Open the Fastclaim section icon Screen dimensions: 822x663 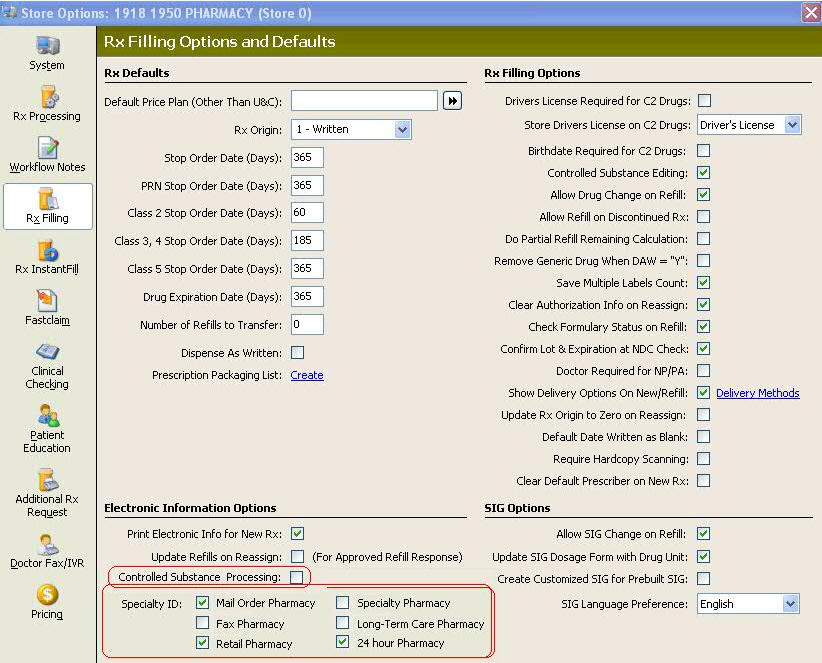(x=47, y=301)
